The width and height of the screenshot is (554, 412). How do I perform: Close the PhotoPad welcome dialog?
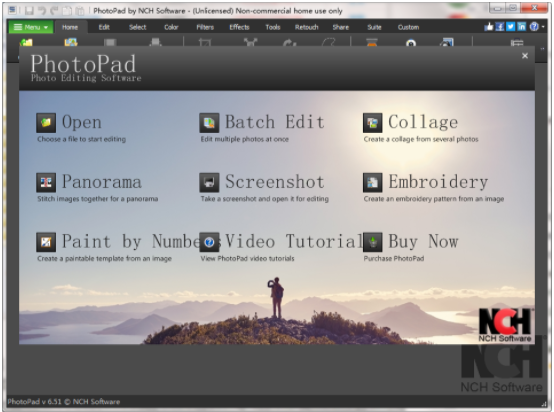[525, 55]
